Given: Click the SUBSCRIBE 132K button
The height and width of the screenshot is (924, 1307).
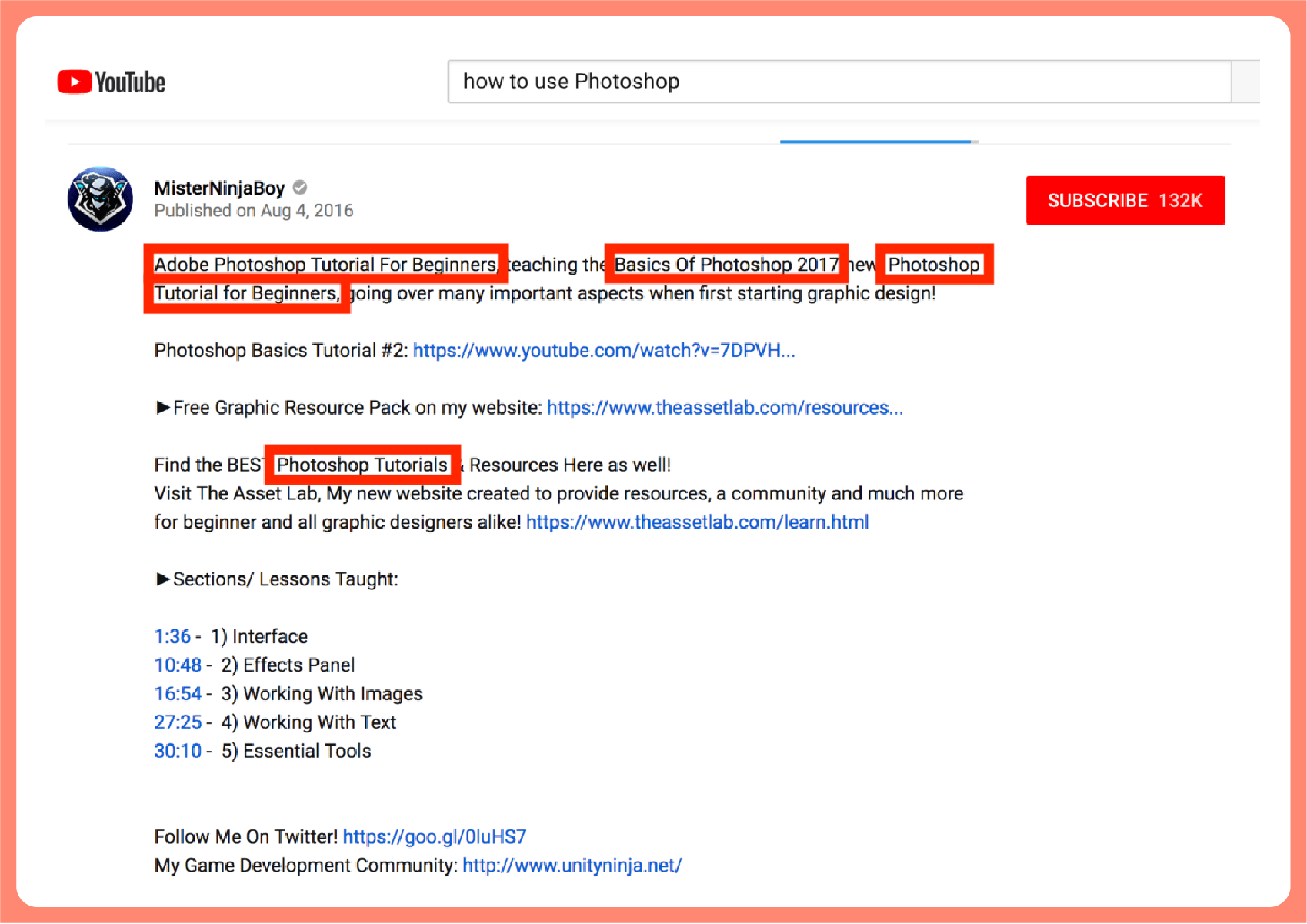Looking at the screenshot, I should 1125,201.
